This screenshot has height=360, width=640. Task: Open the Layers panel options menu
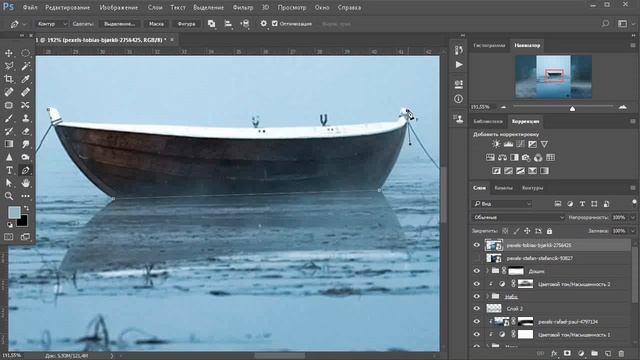633,188
